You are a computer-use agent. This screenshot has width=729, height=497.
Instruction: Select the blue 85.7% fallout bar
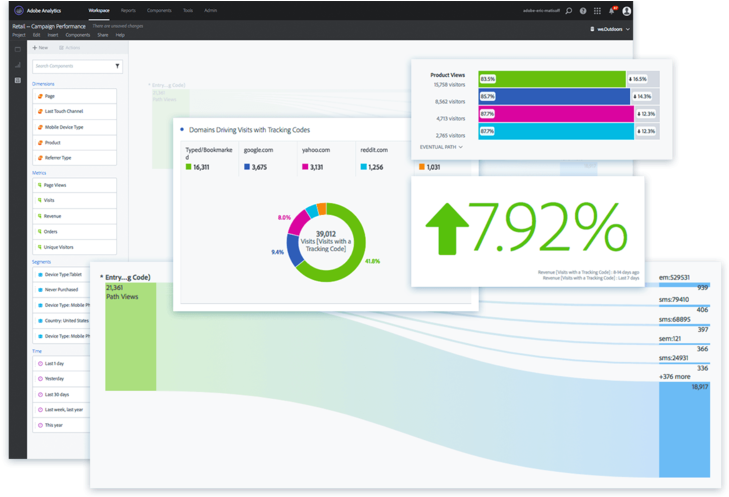point(554,96)
